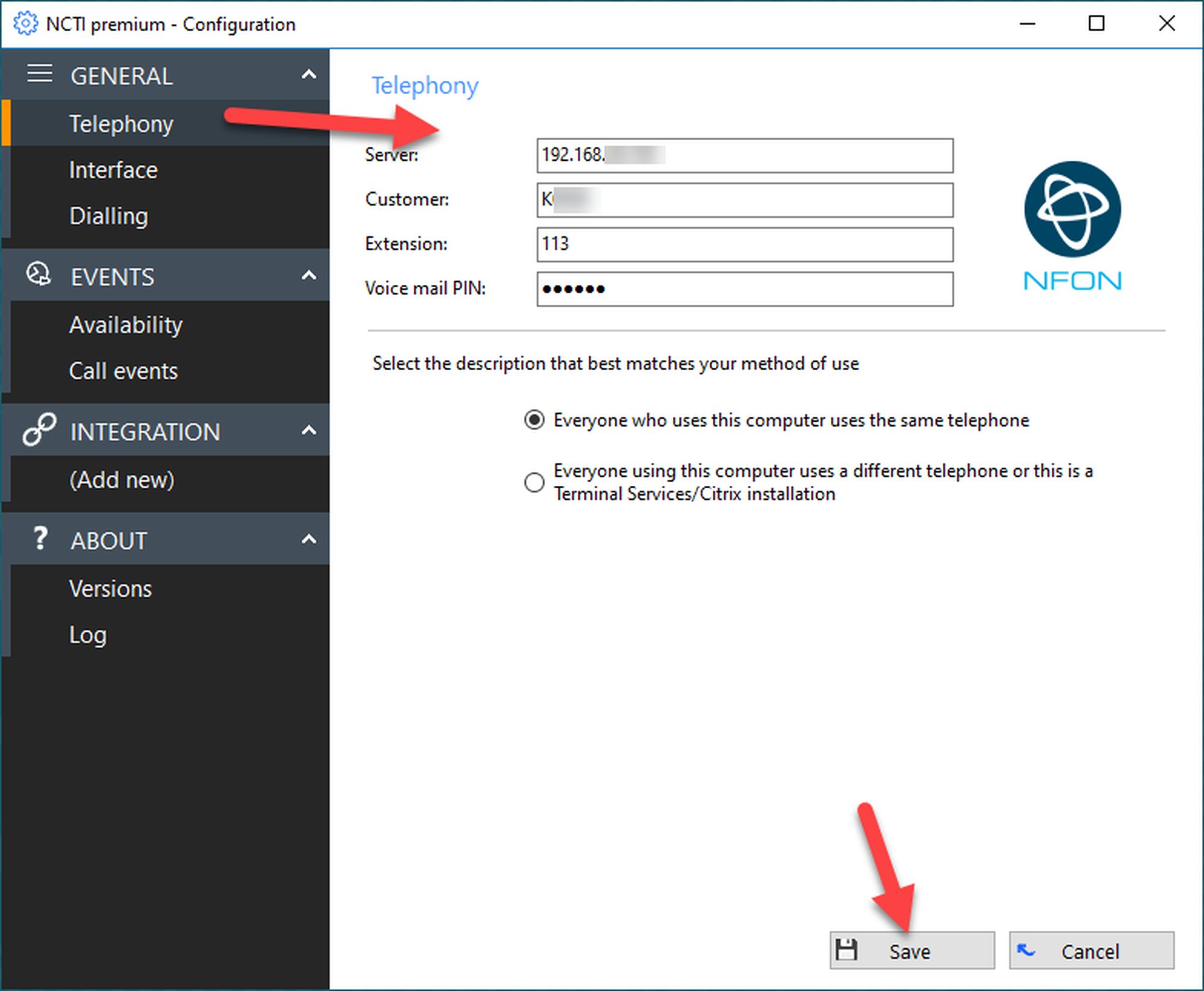Click the Voice mail PIN field

(x=744, y=289)
